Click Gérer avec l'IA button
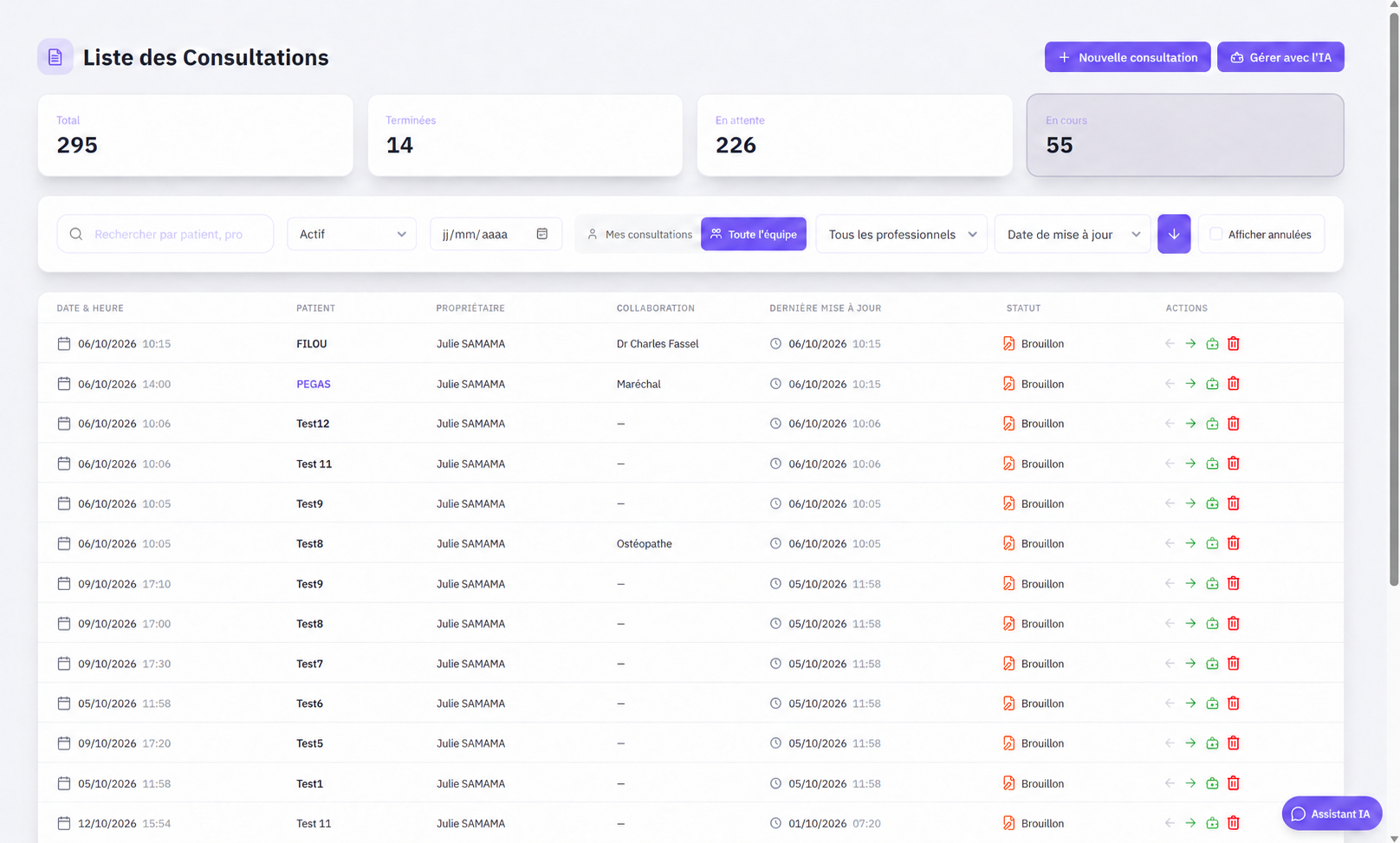1400x843 pixels. (1280, 57)
